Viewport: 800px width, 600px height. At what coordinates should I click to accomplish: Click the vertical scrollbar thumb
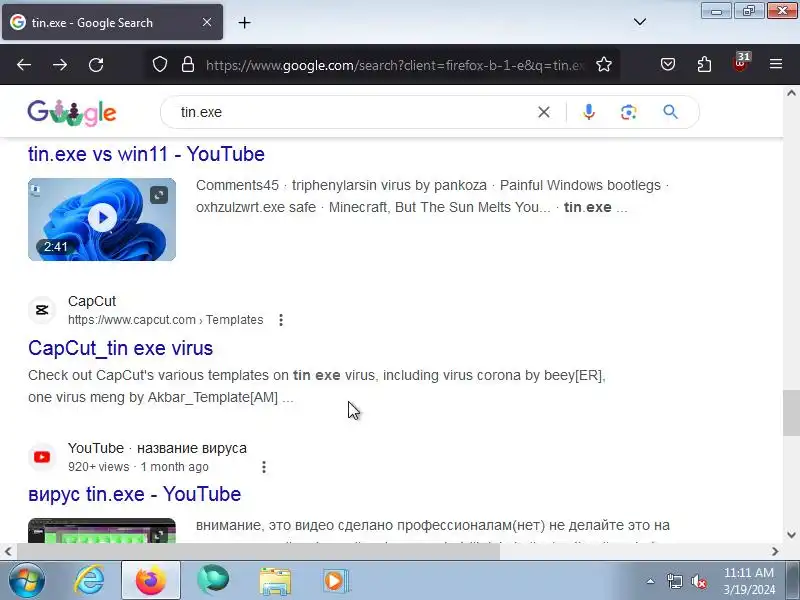(x=791, y=413)
